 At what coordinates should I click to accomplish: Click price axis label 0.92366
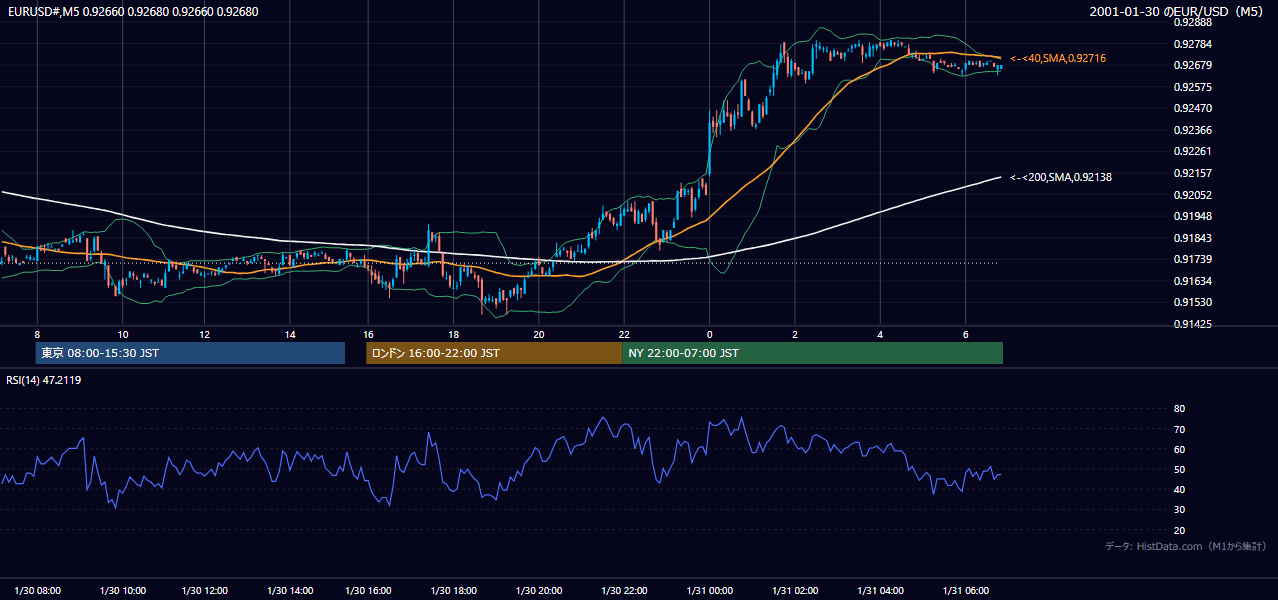1191,130
